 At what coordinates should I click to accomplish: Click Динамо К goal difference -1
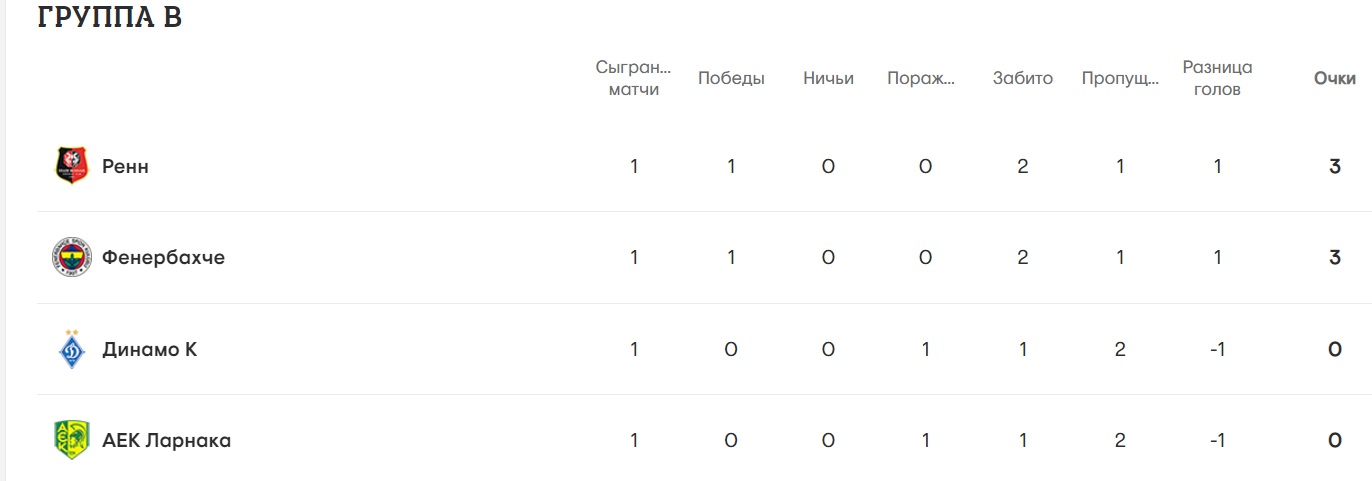[x=1217, y=350]
